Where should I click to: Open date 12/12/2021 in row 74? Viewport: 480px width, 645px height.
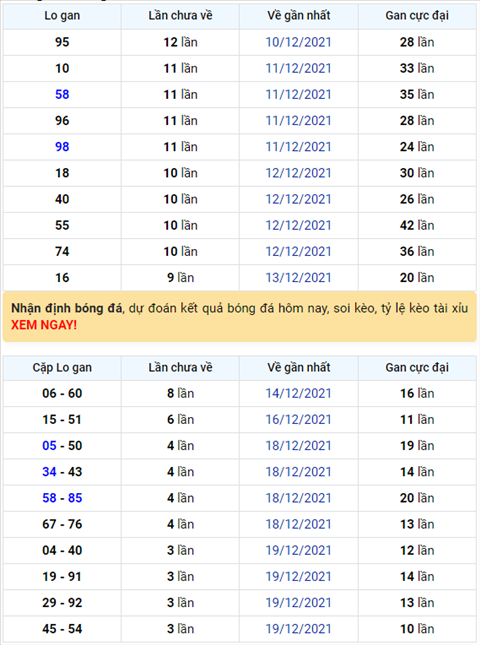click(x=298, y=252)
